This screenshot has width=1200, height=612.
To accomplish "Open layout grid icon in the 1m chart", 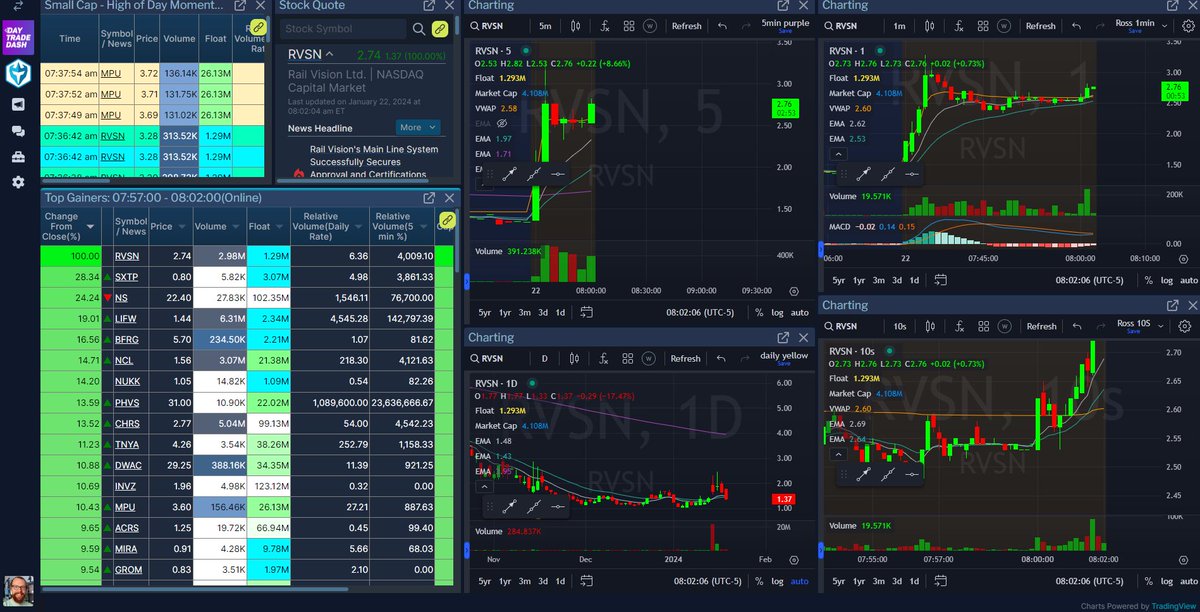I will pos(982,26).
